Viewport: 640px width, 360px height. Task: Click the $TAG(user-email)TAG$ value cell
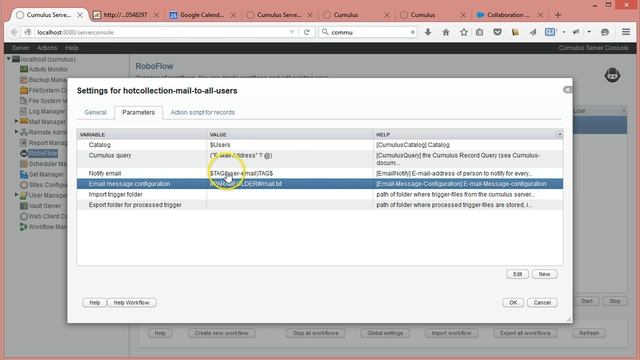(290, 173)
